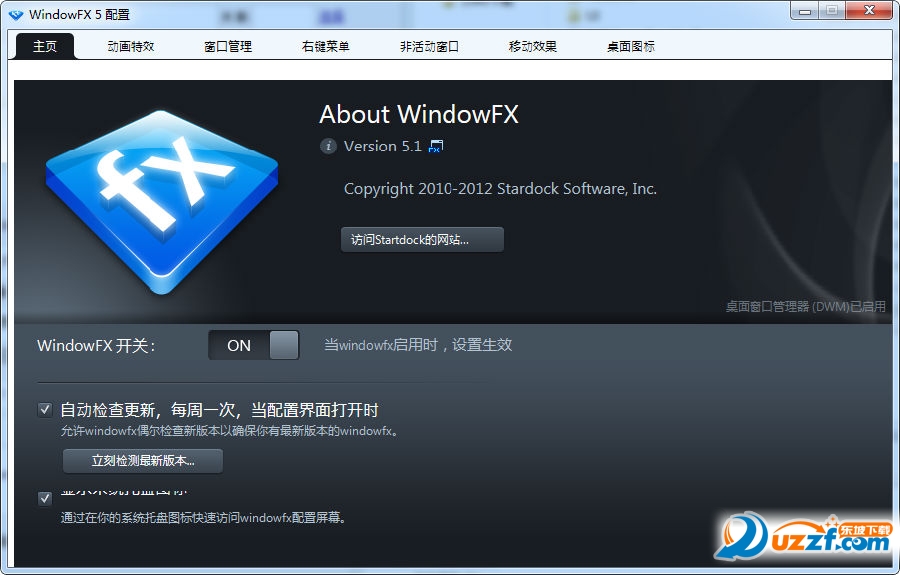
Task: Click the Copyright 2010-2012 Stardock Software text
Action: pos(501,189)
